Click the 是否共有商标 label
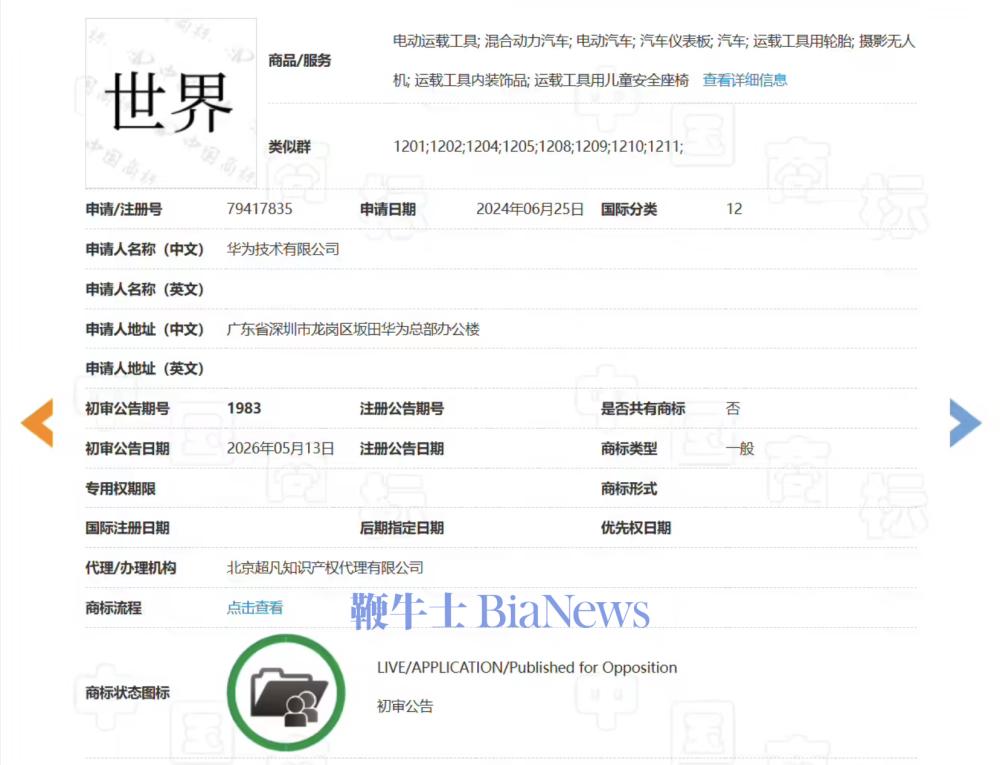Viewport: 1000px width, 765px height. click(643, 409)
